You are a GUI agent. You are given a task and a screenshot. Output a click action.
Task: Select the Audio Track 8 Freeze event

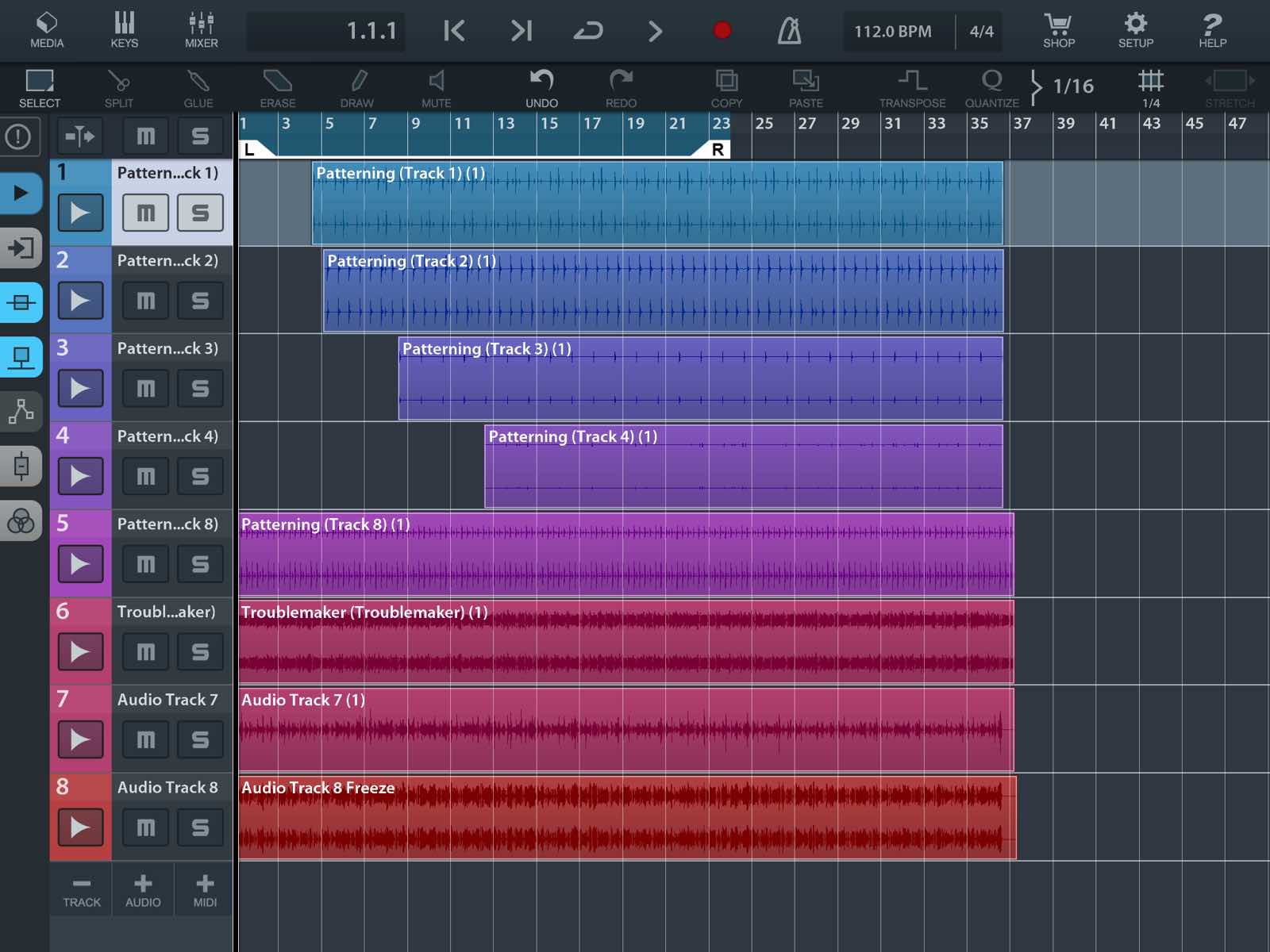[627, 818]
